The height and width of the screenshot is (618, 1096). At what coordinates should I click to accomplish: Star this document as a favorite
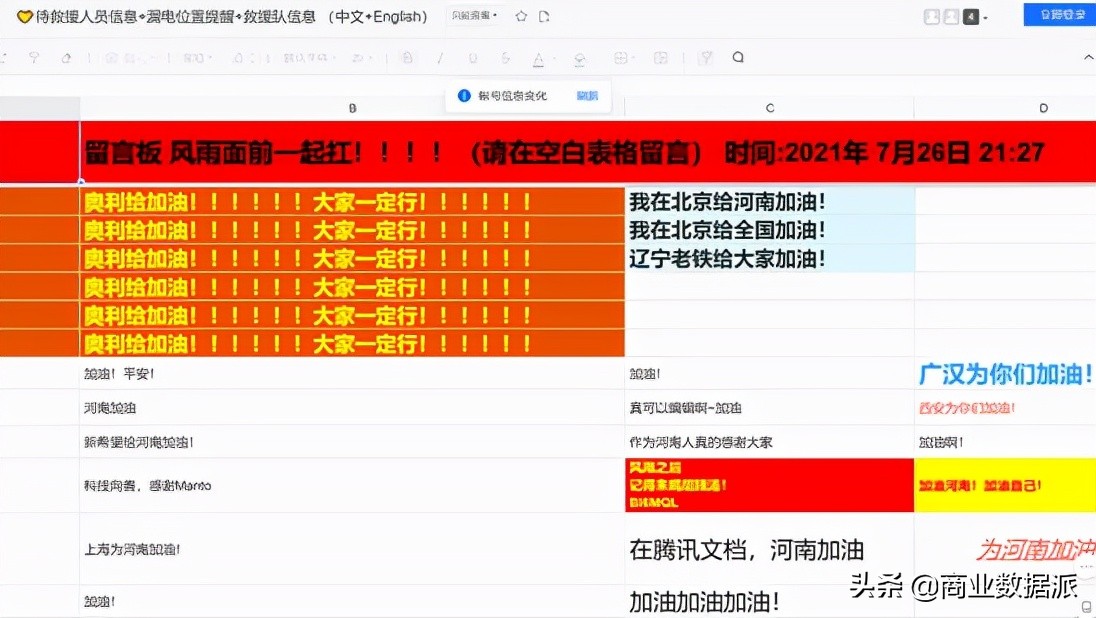[520, 15]
